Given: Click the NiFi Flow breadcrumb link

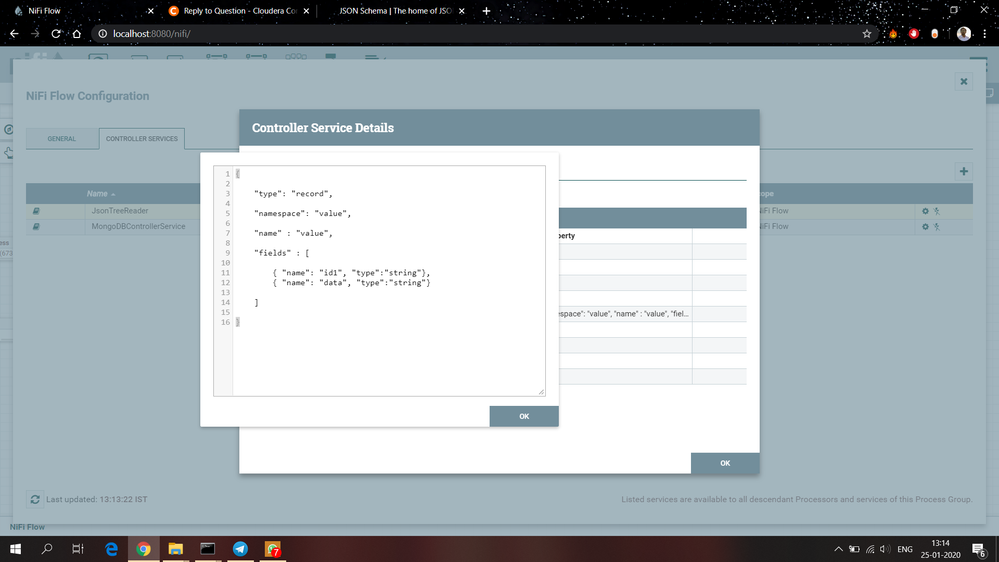Looking at the screenshot, I should tap(27, 527).
